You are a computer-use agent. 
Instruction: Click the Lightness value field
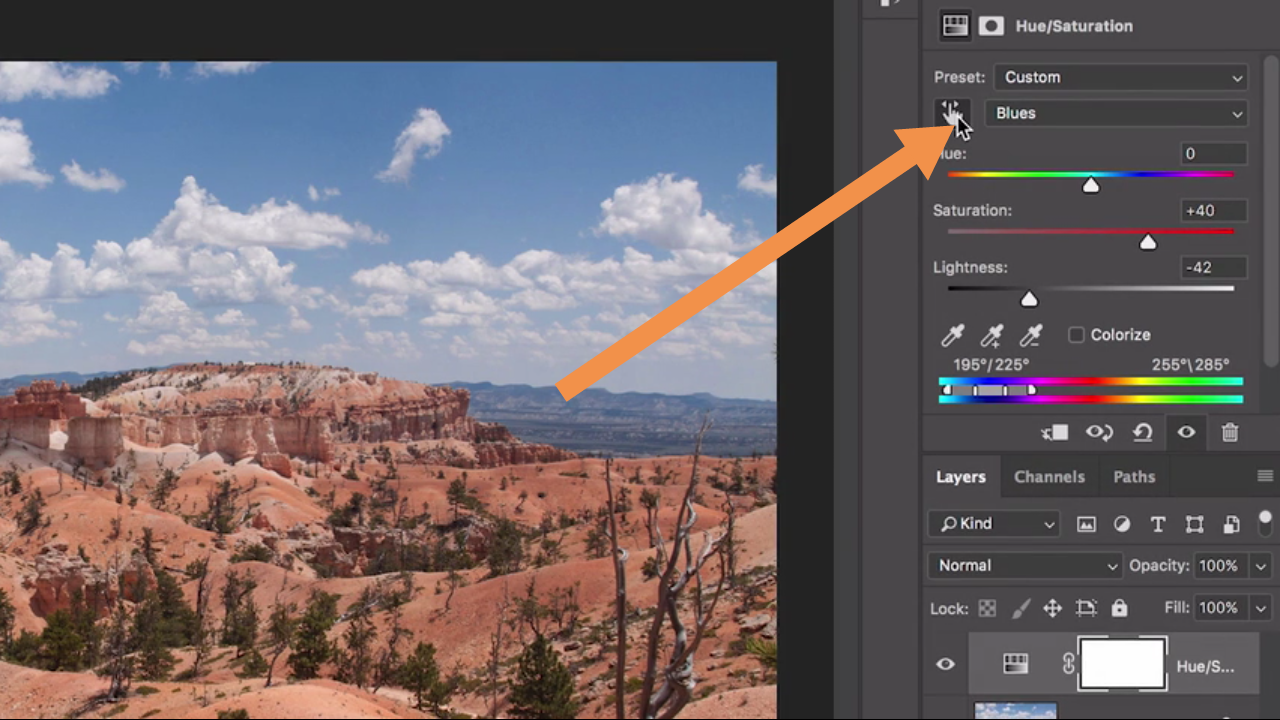click(1214, 267)
